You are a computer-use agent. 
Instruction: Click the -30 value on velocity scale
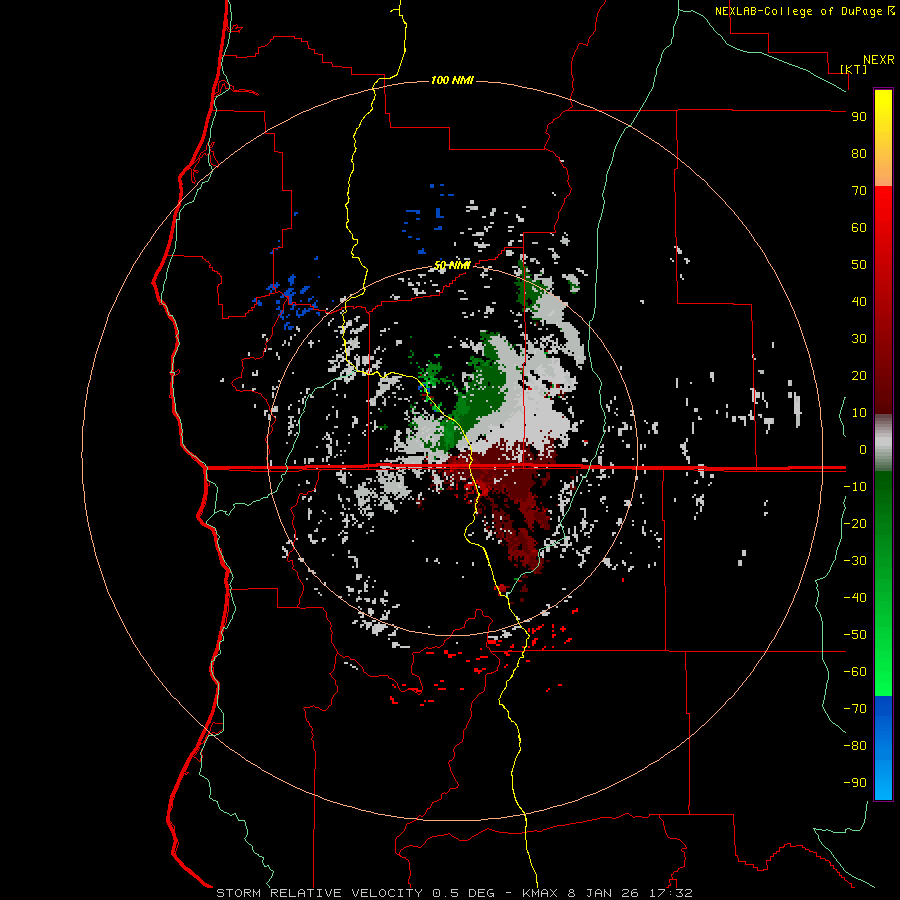click(x=855, y=561)
